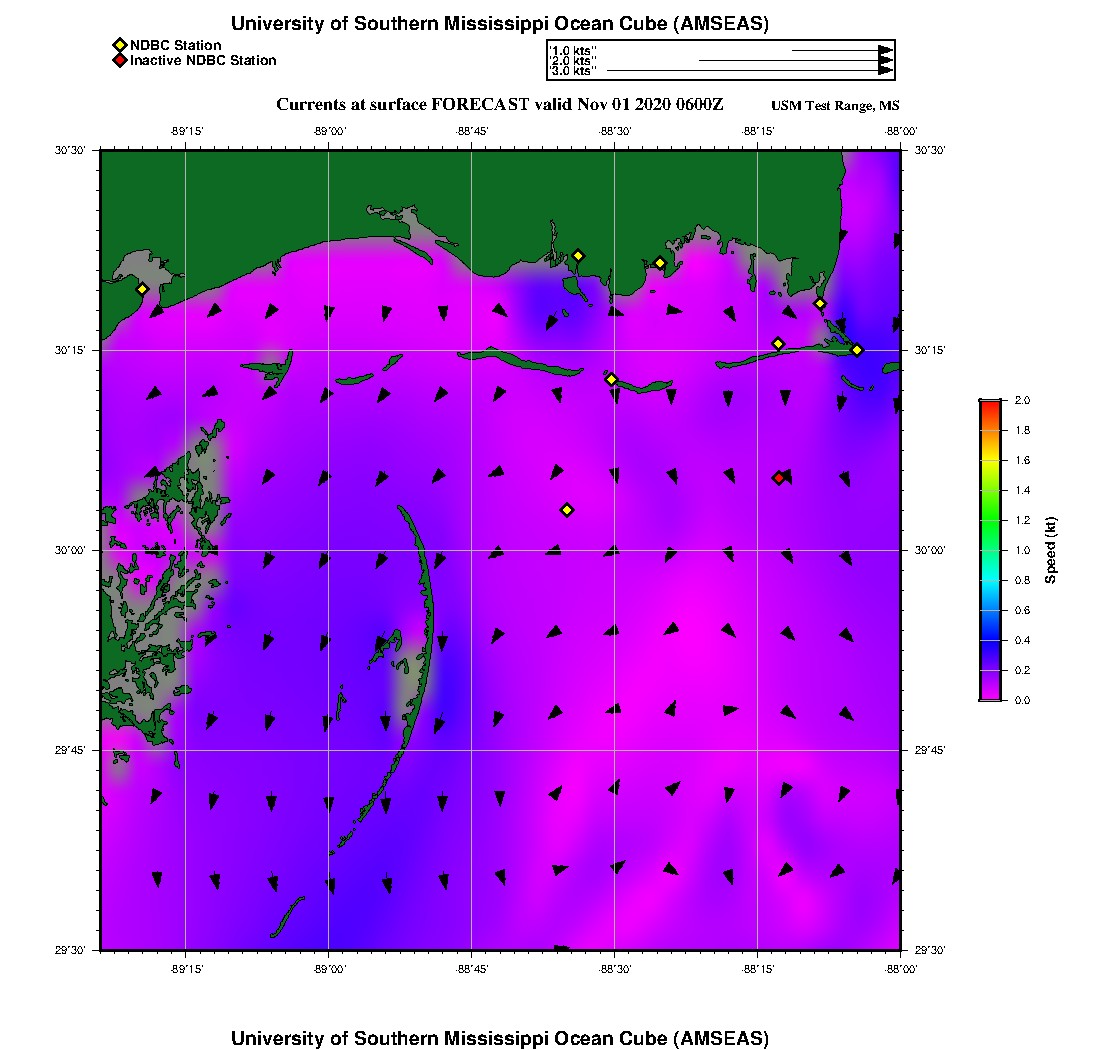Click the green 1.0 level on the color bar

[989, 550]
